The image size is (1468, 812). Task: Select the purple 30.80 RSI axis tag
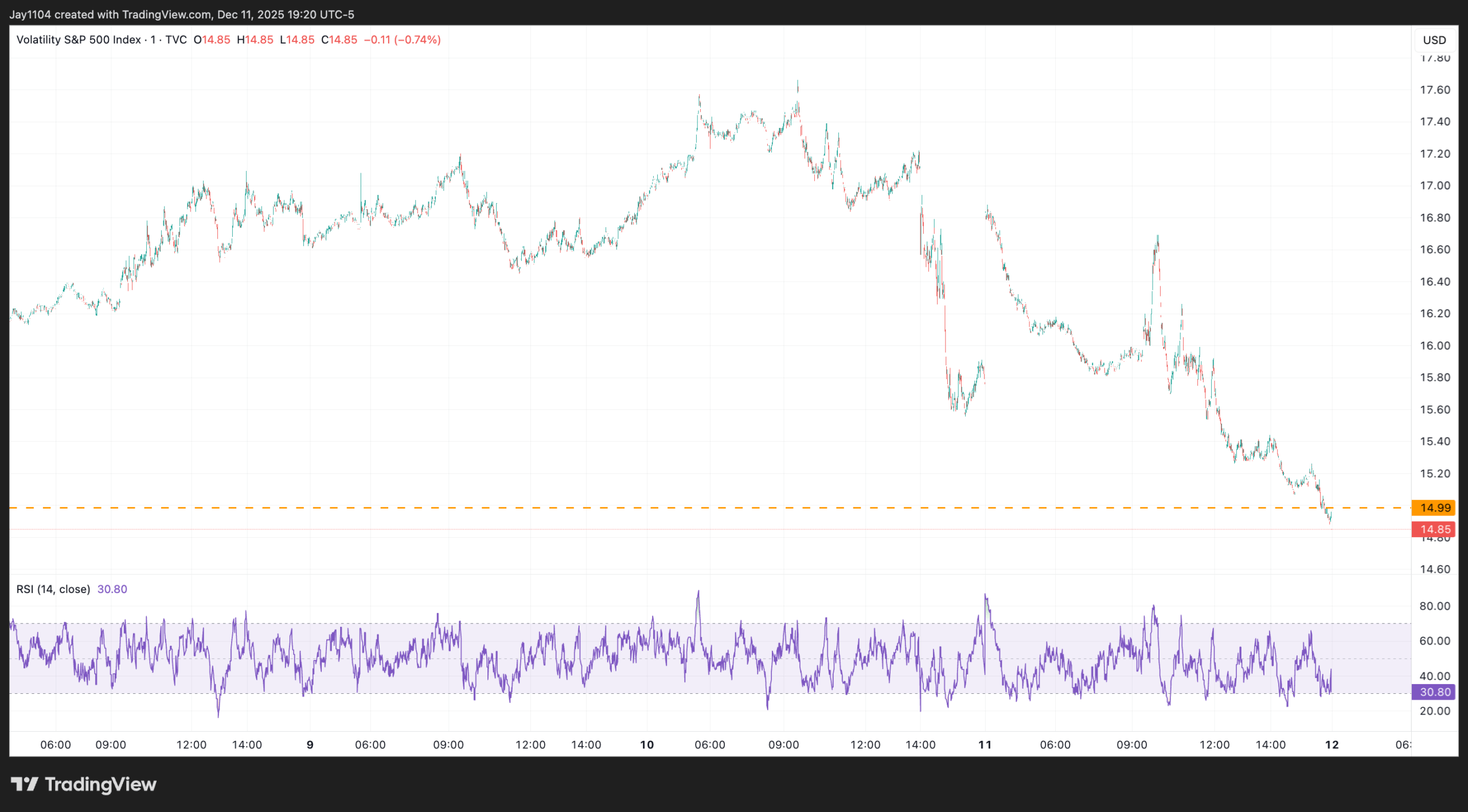1434,692
